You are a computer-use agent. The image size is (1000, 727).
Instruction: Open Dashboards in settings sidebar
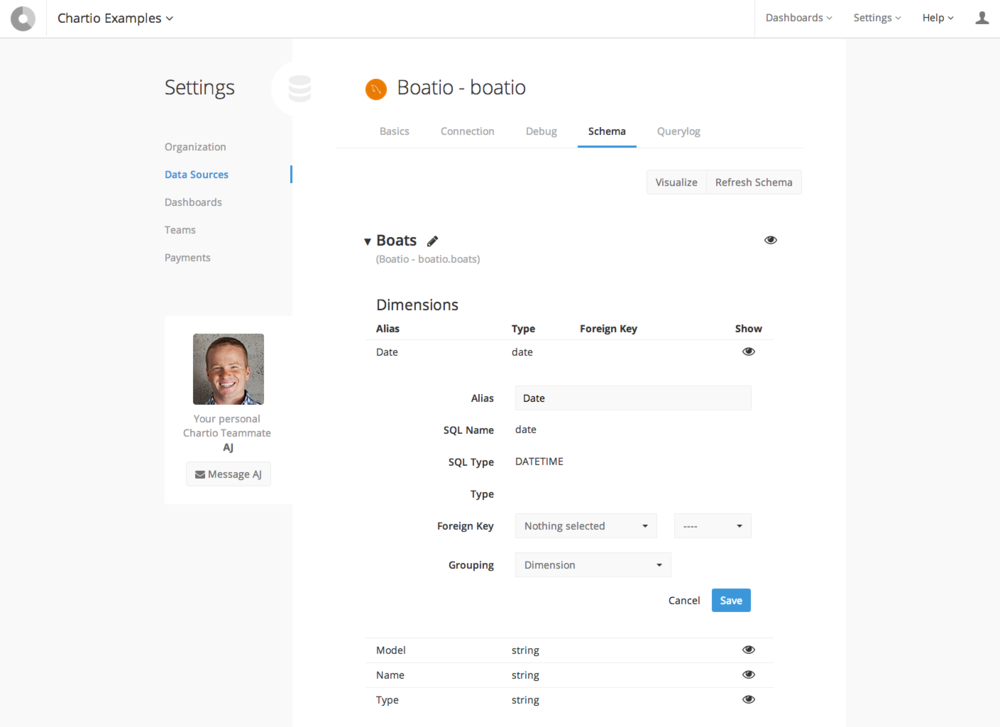193,202
